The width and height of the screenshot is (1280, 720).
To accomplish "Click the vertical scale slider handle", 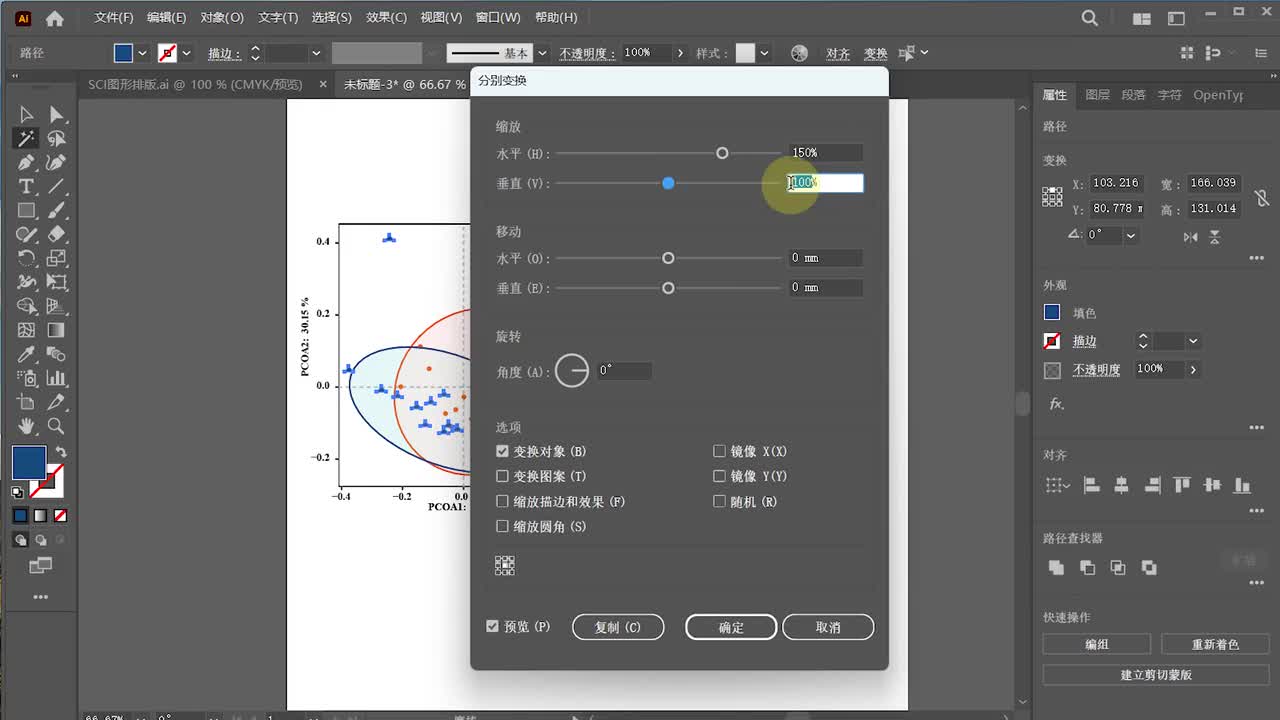I will click(668, 183).
